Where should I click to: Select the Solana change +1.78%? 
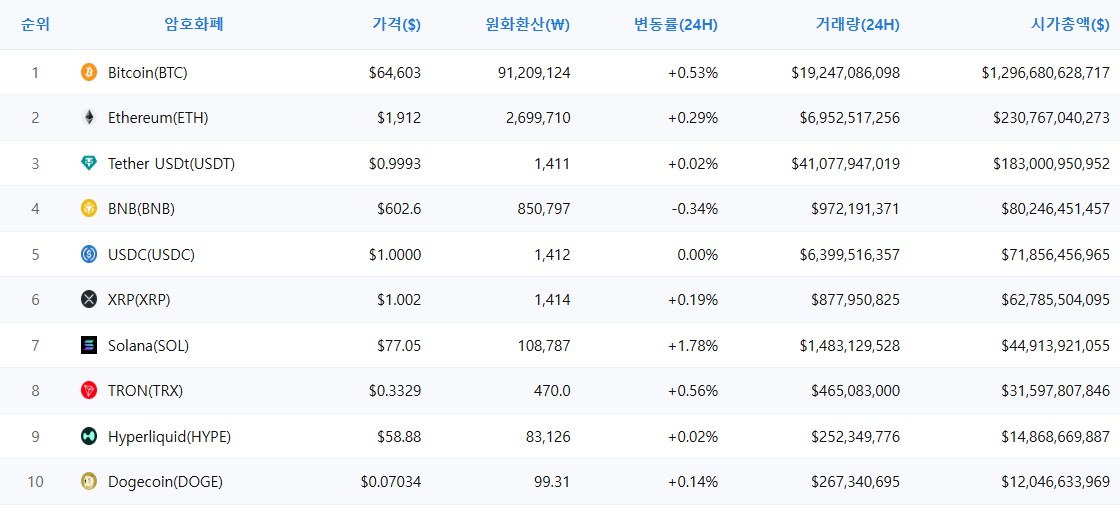click(x=693, y=346)
